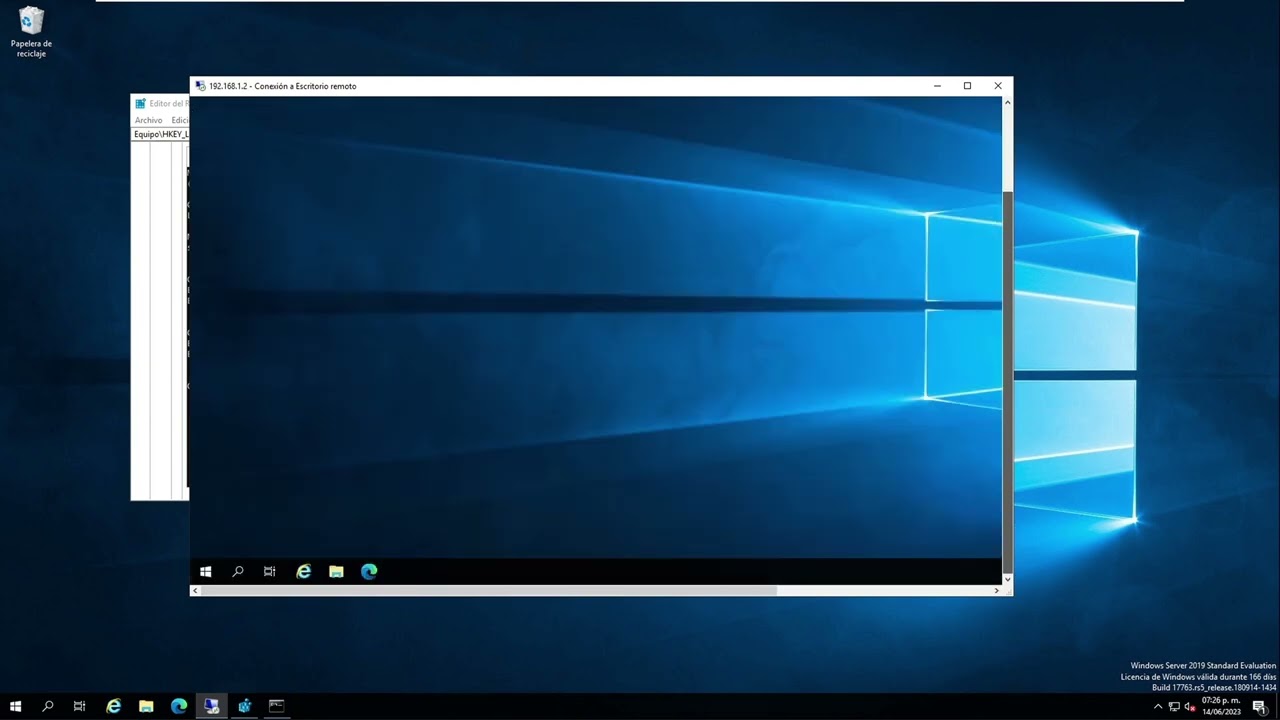The height and width of the screenshot is (720, 1280).
Task: Open the network status tray icon
Action: pos(1174,706)
